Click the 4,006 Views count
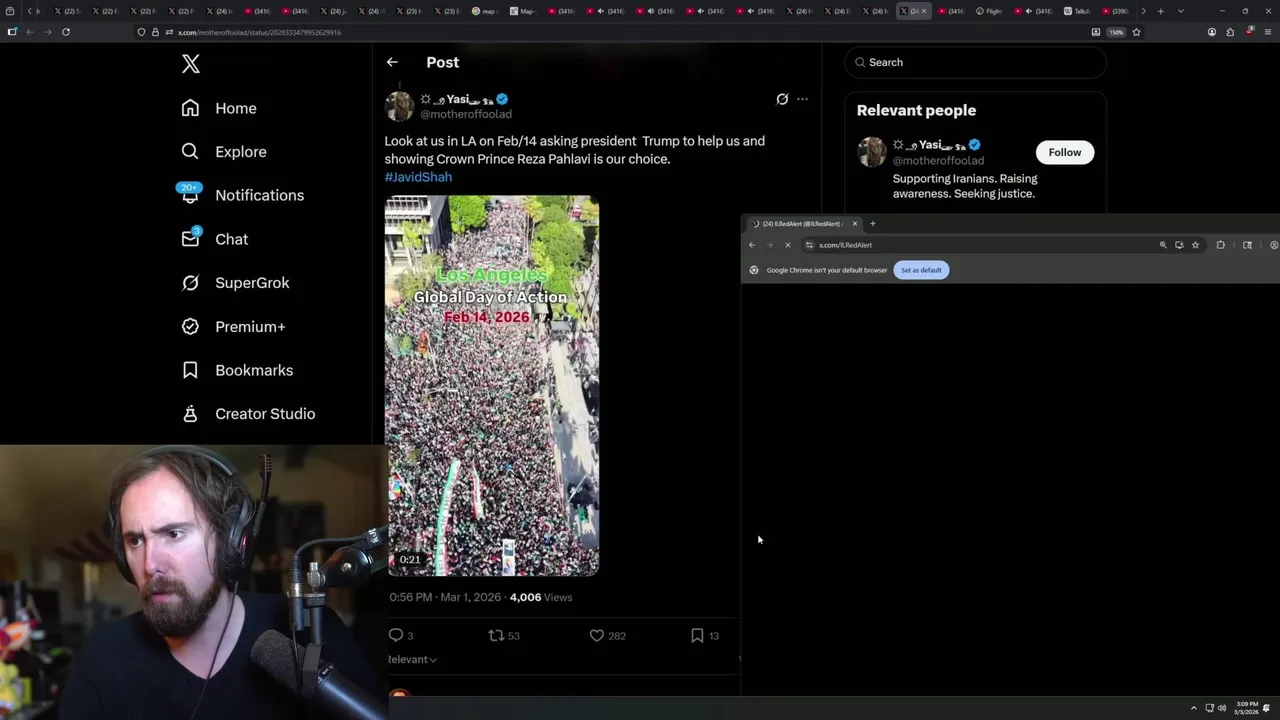Image resolution: width=1280 pixels, height=720 pixels. [x=541, y=597]
